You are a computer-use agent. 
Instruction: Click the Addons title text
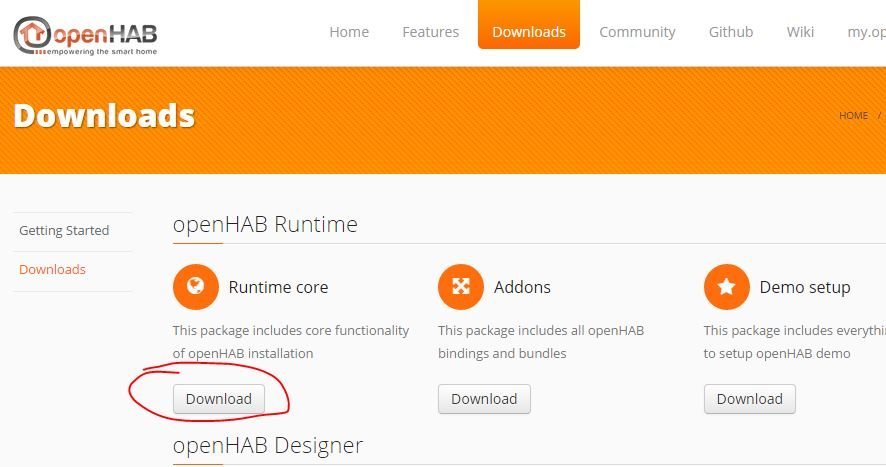(522, 287)
